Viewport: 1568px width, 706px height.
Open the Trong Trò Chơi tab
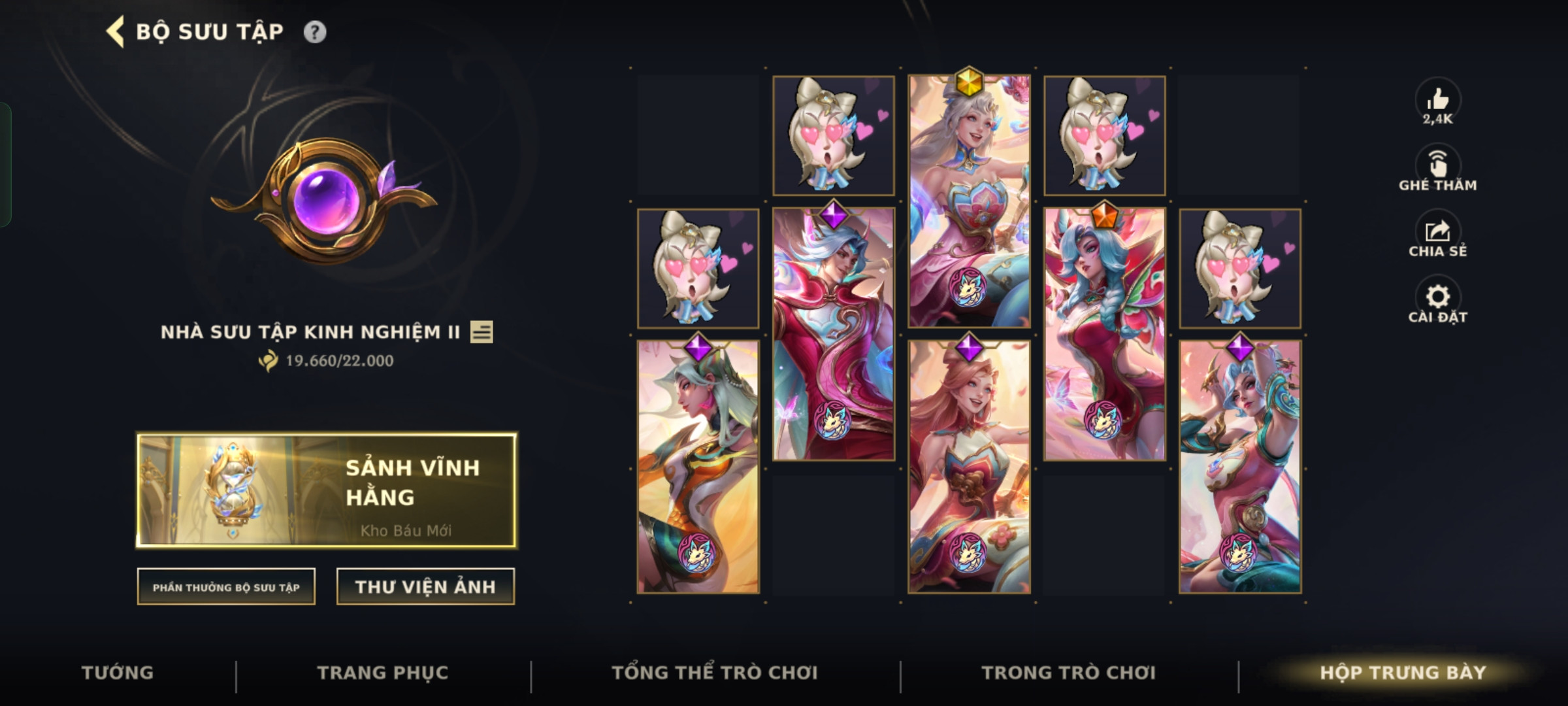tap(1069, 673)
